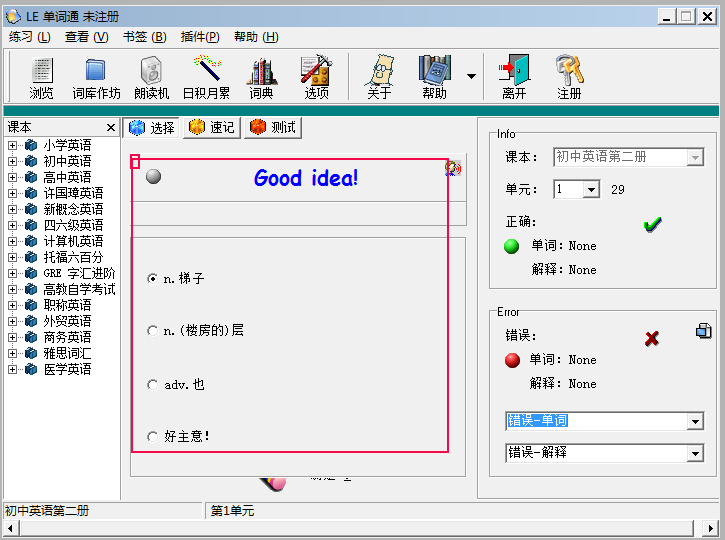The height and width of the screenshot is (540, 725).
Task: Expand the 托福六百分 tree node
Action: [x=12, y=257]
